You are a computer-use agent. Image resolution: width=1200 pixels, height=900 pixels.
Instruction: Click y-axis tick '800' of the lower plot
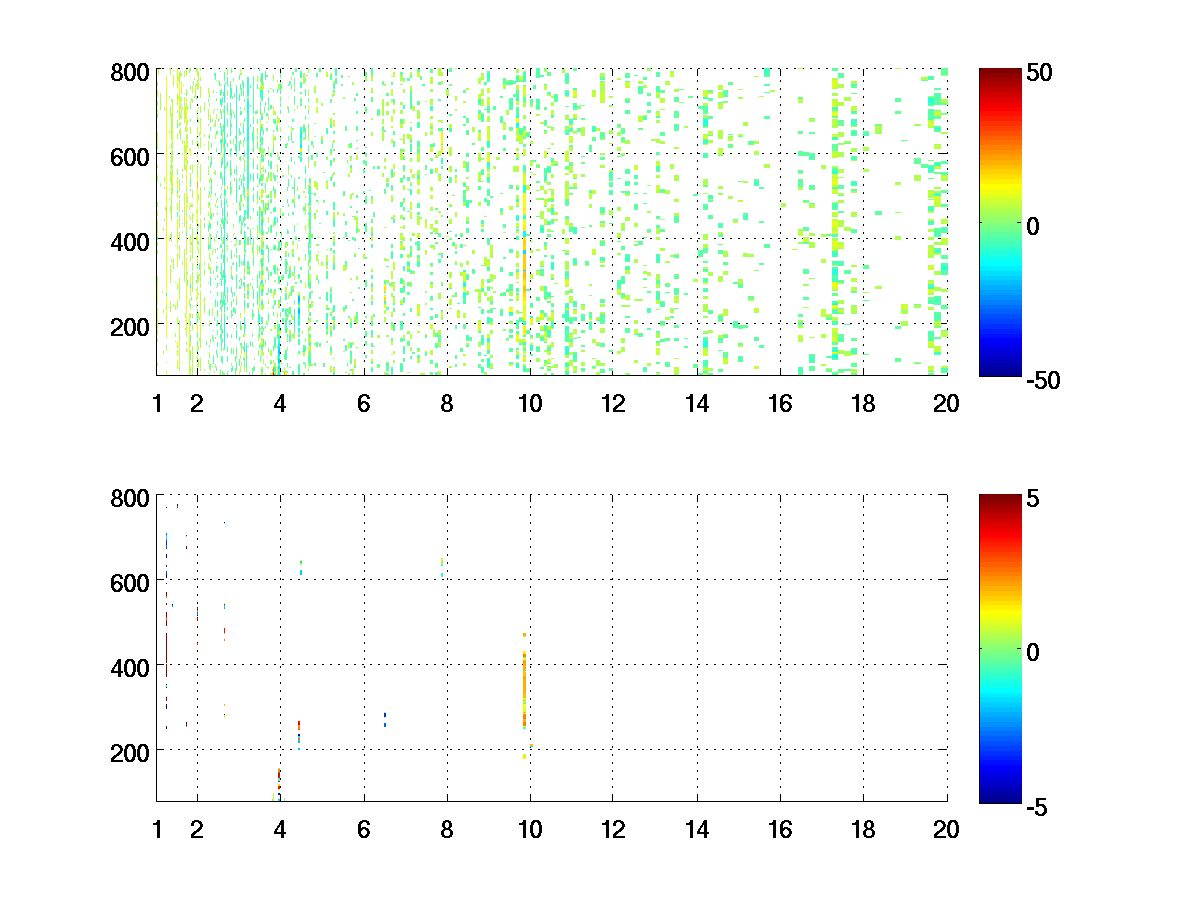click(130, 497)
